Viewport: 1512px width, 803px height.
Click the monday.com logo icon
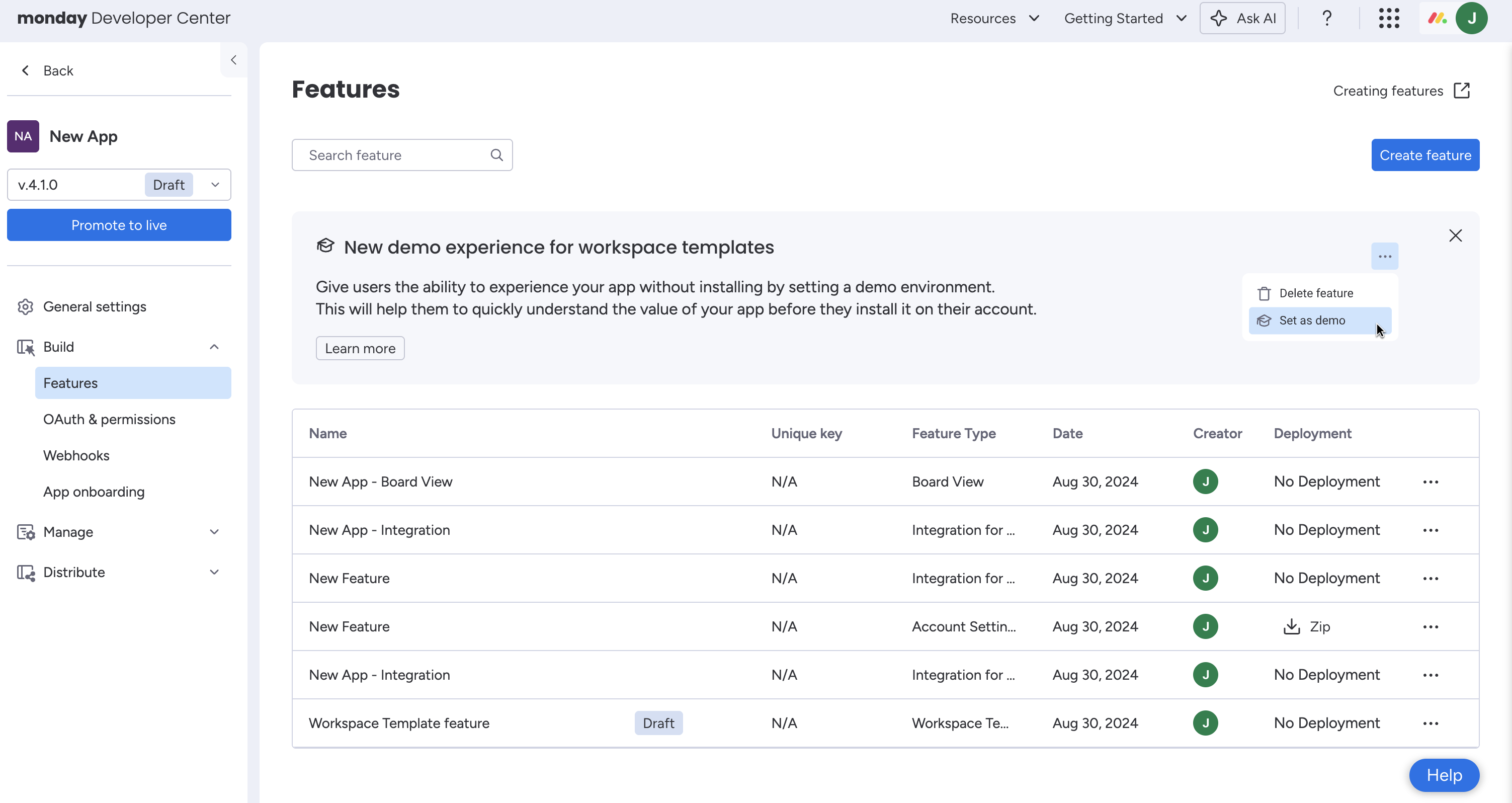1437,18
